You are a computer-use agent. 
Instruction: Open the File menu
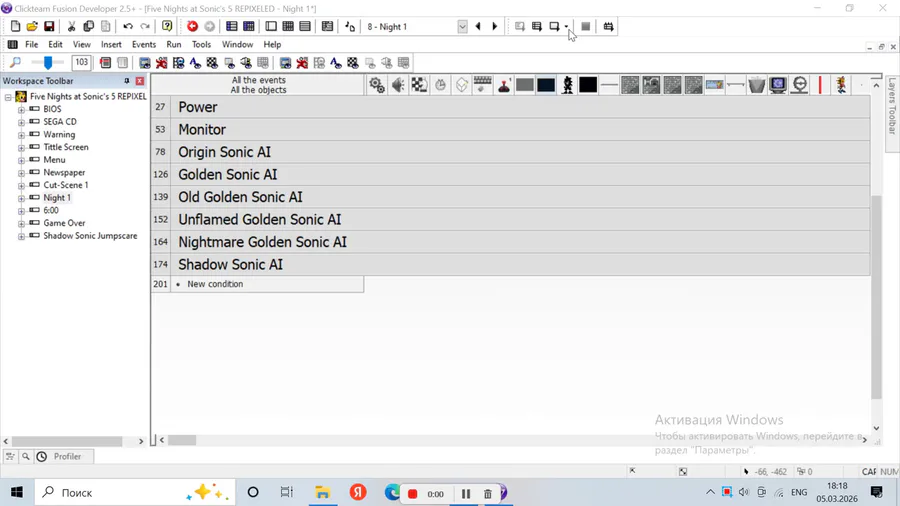(x=32, y=44)
